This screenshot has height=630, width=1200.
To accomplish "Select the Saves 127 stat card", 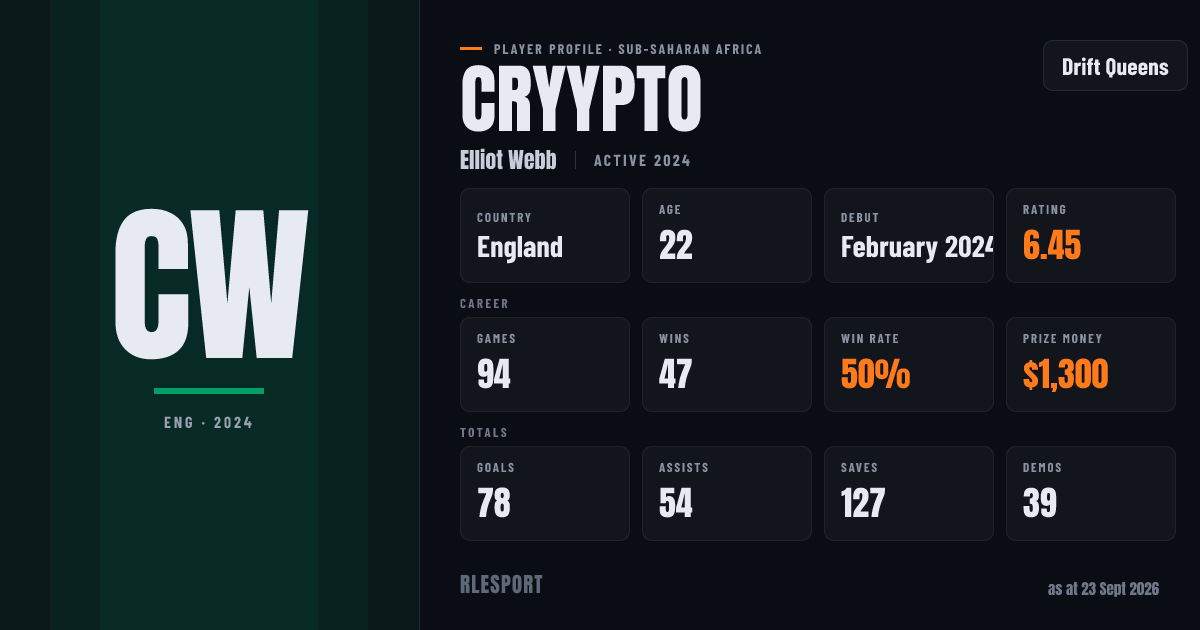I will 909,494.
